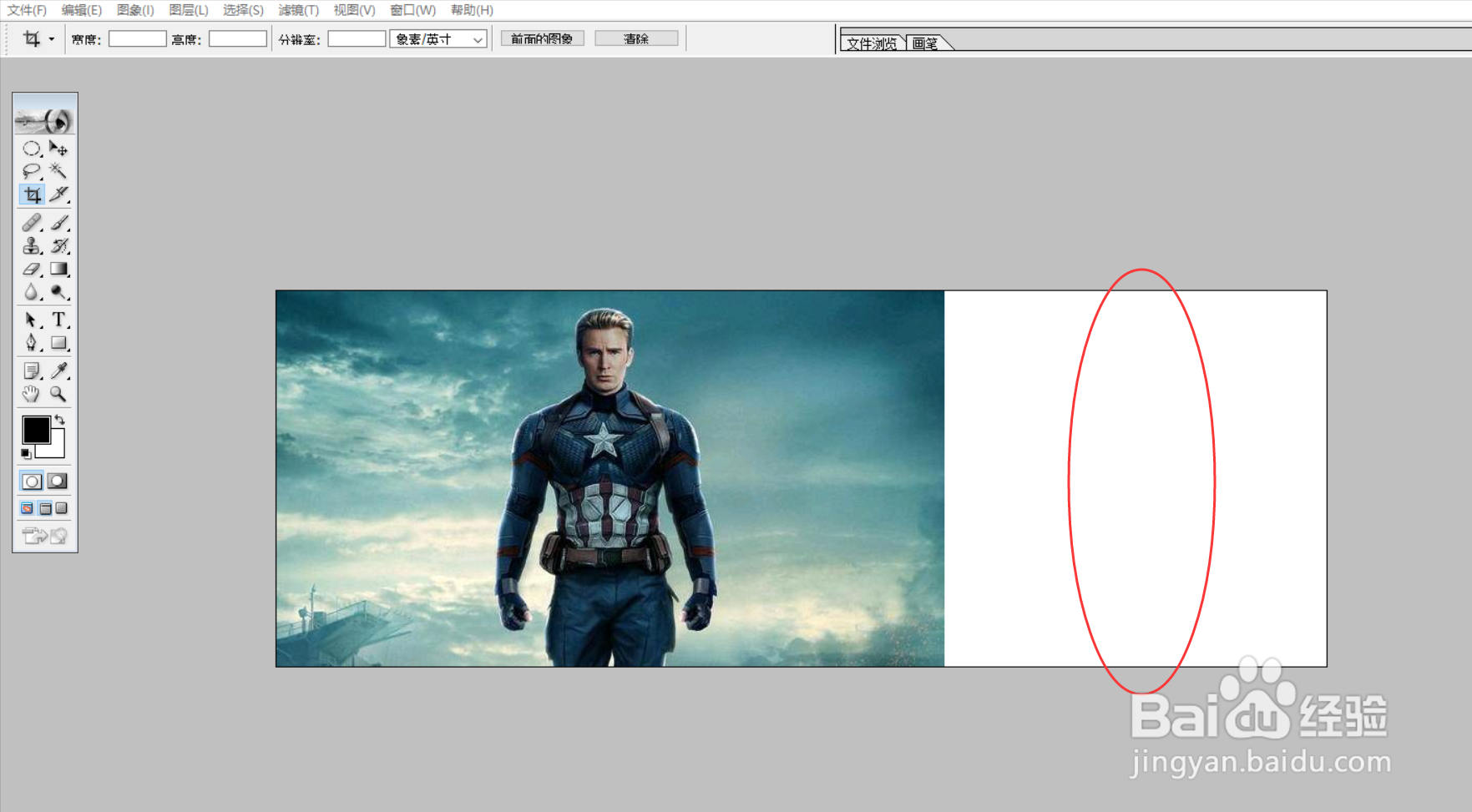Screen dimensions: 1472x812
Task: Select the Path Selection tool
Action: coord(32,320)
